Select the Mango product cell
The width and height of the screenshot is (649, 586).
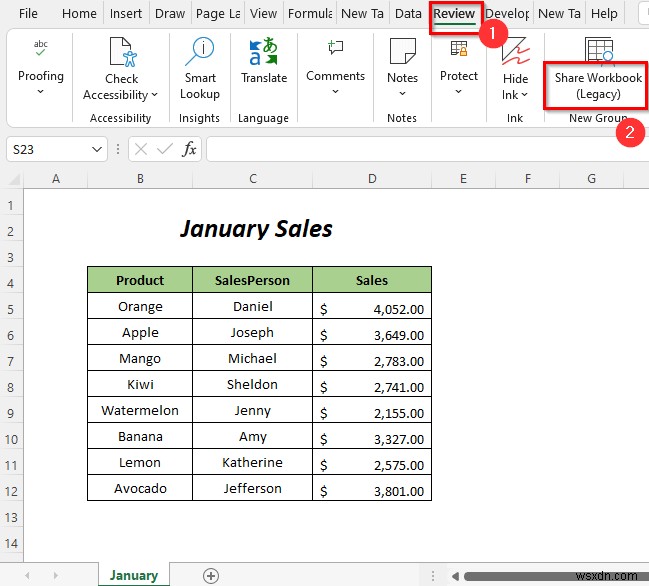[x=140, y=358]
